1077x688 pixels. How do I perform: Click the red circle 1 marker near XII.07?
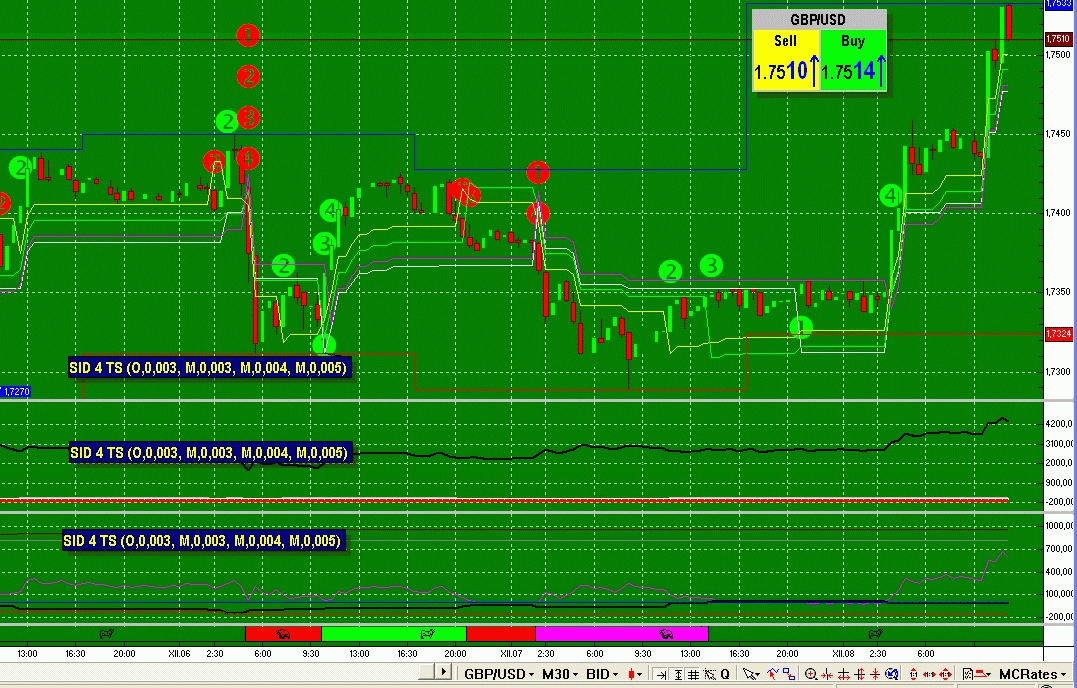(x=538, y=172)
